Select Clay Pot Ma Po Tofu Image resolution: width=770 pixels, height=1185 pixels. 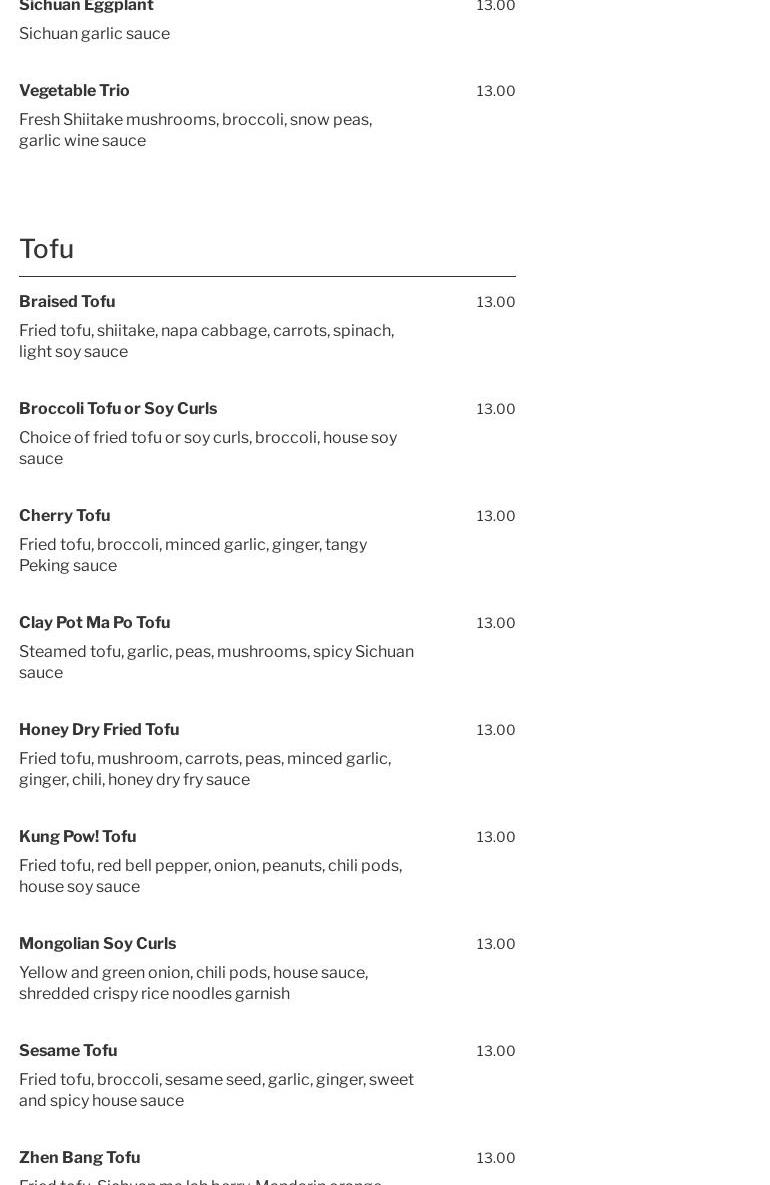tap(94, 622)
